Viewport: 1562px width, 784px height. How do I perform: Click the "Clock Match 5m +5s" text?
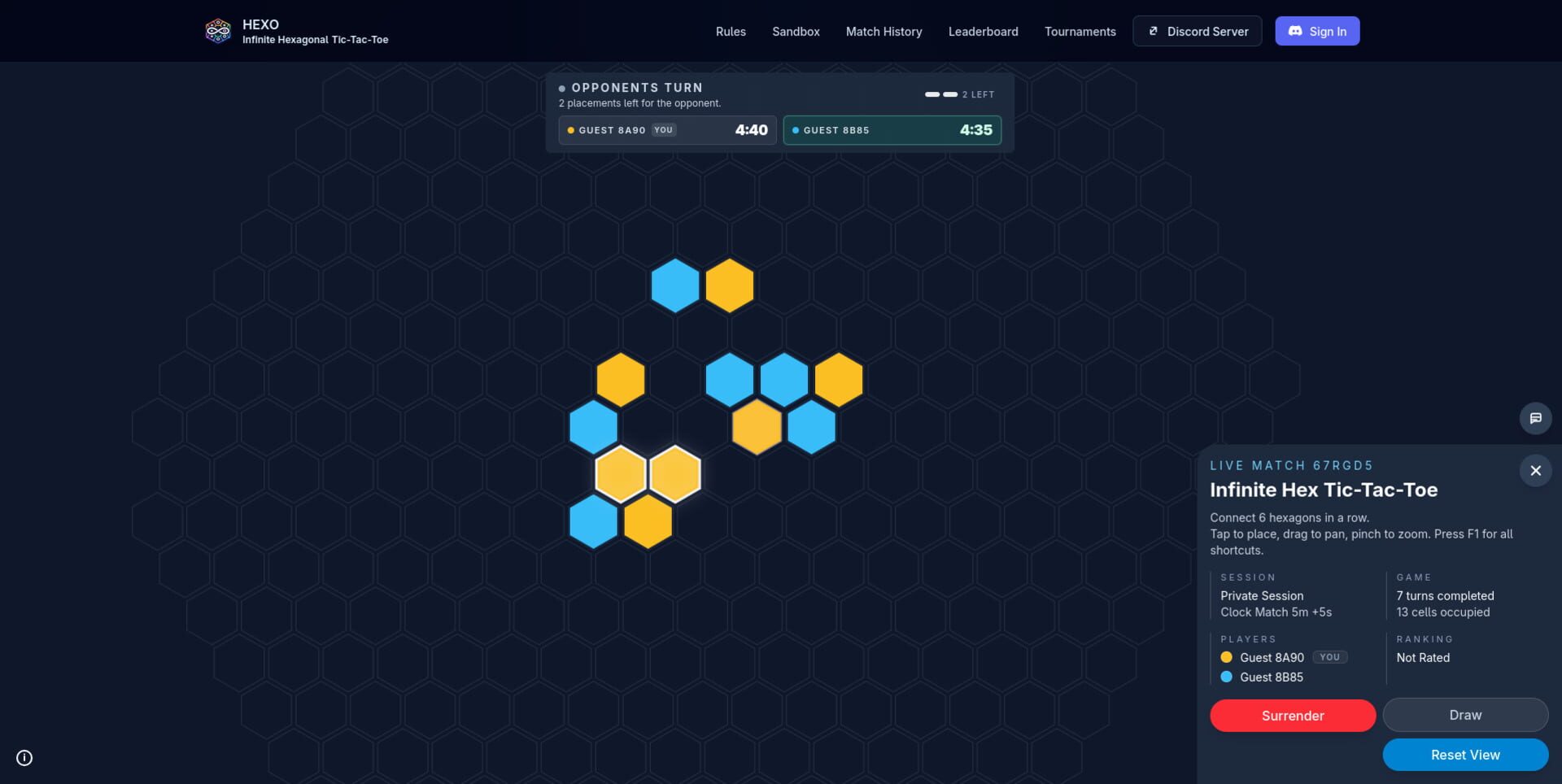coord(1276,612)
